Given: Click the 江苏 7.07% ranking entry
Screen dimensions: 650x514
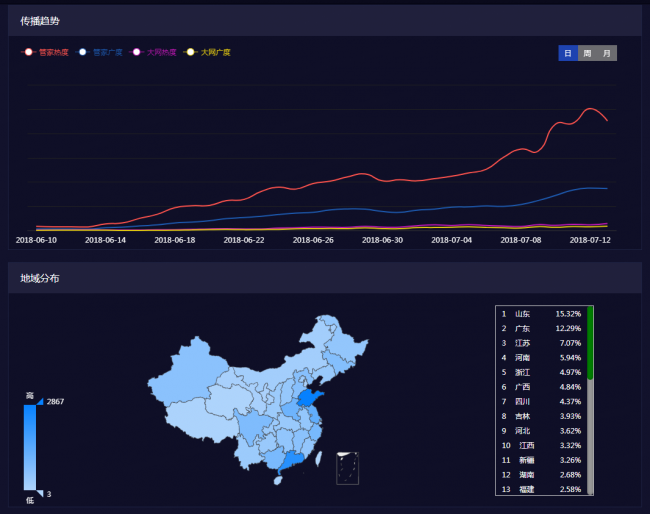Looking at the screenshot, I should tap(542, 343).
